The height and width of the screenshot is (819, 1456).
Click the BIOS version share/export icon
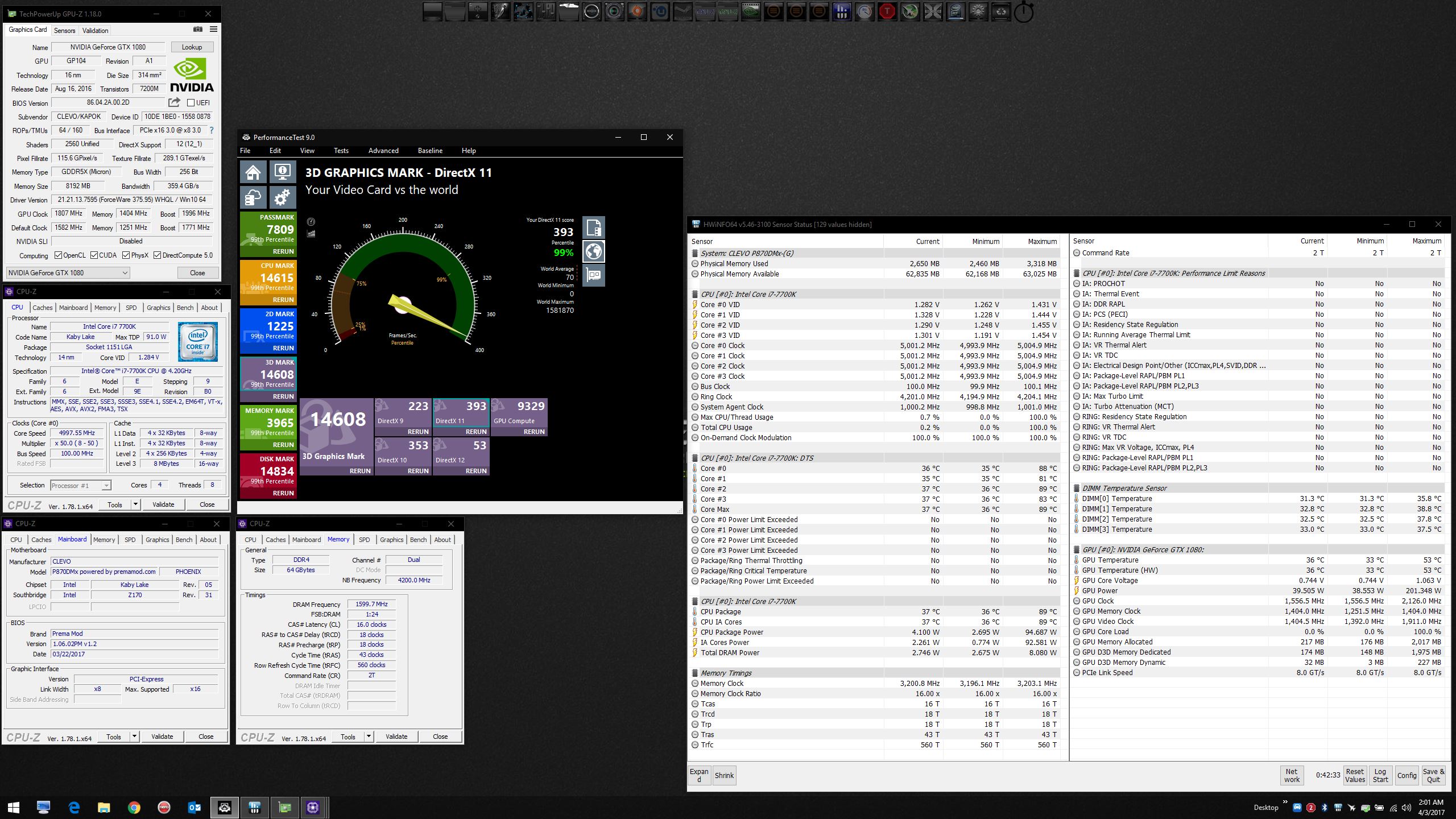[174, 102]
